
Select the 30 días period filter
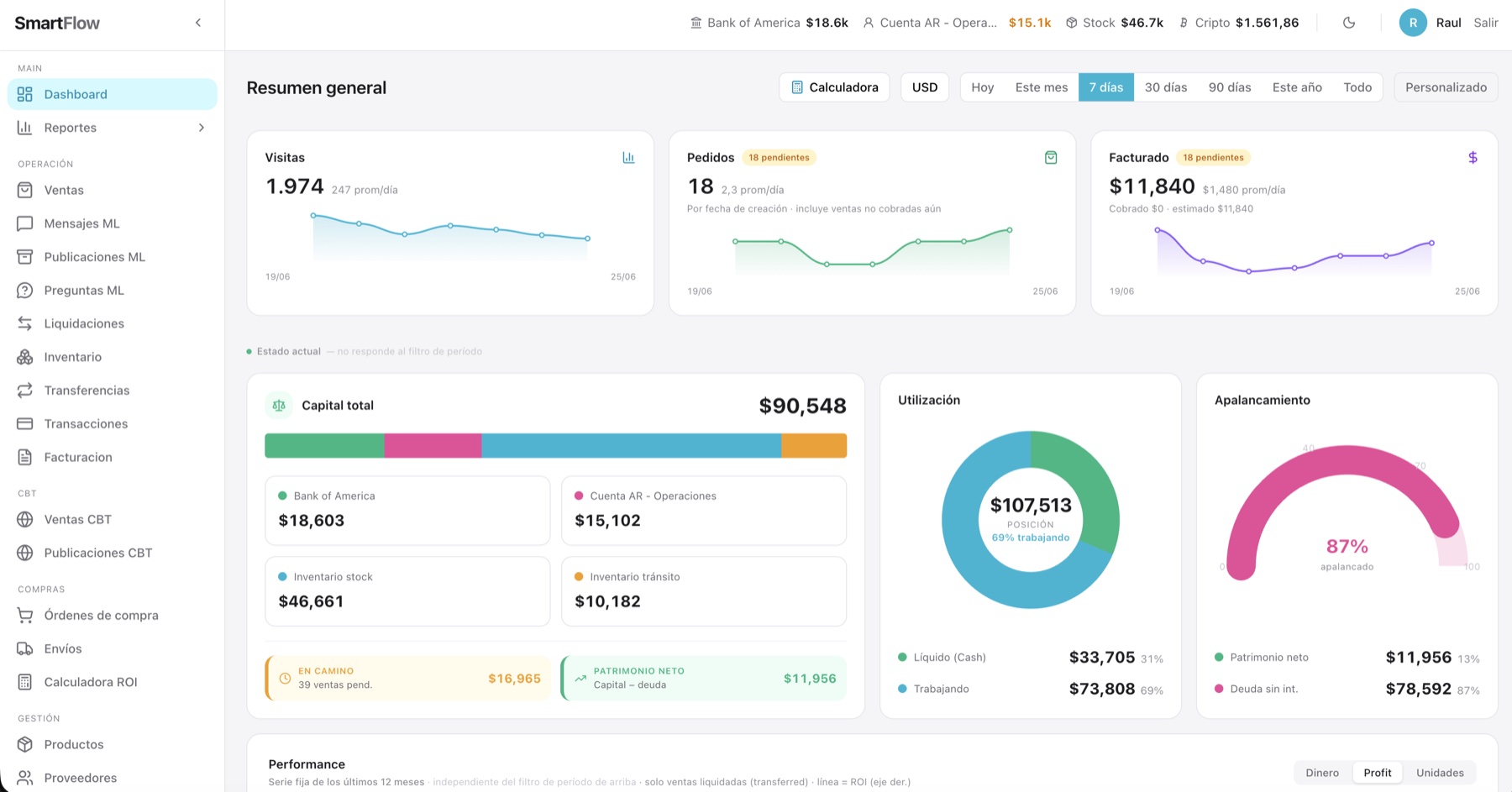tap(1166, 87)
